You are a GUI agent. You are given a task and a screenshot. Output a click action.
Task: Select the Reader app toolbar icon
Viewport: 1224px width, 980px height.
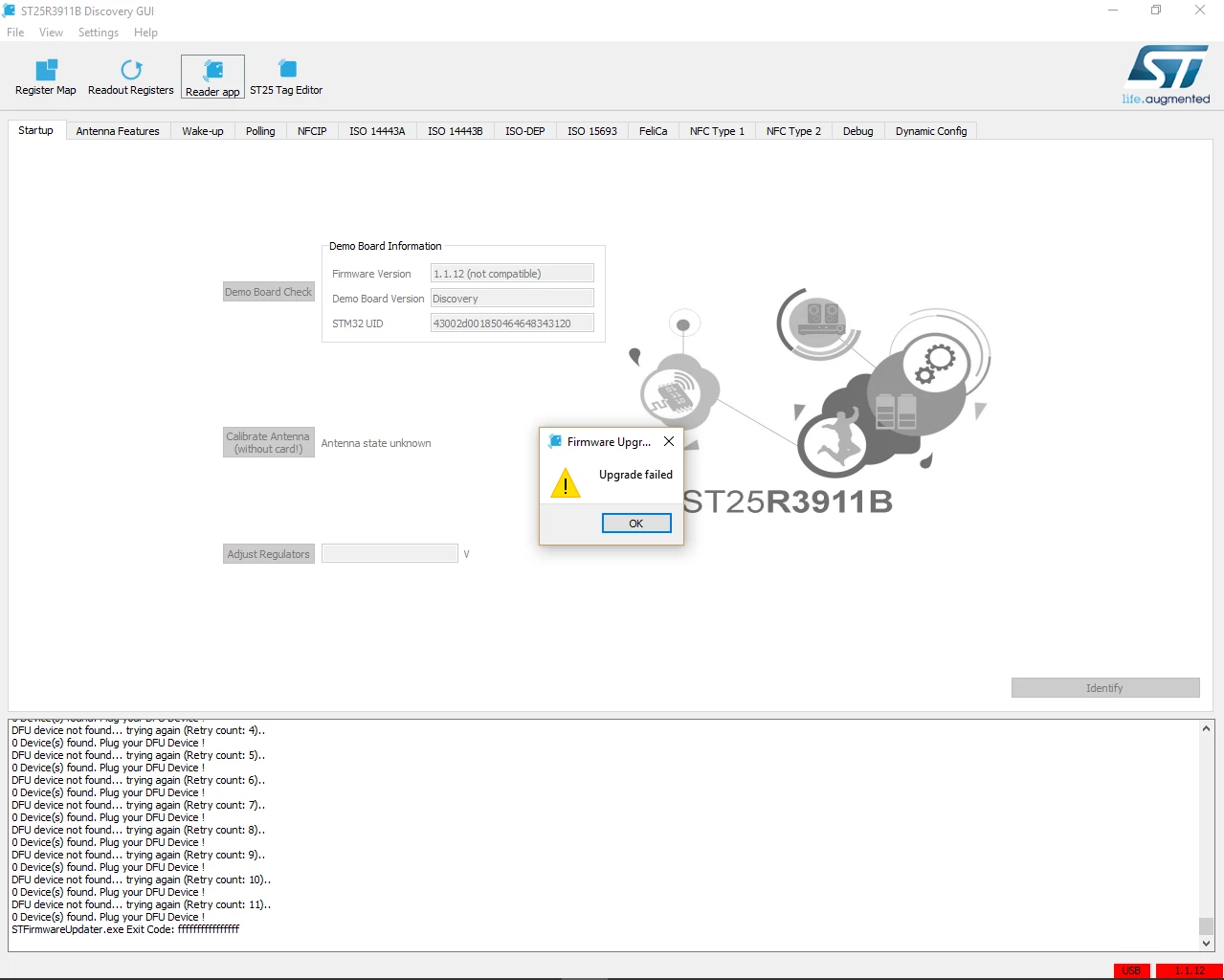tap(212, 78)
